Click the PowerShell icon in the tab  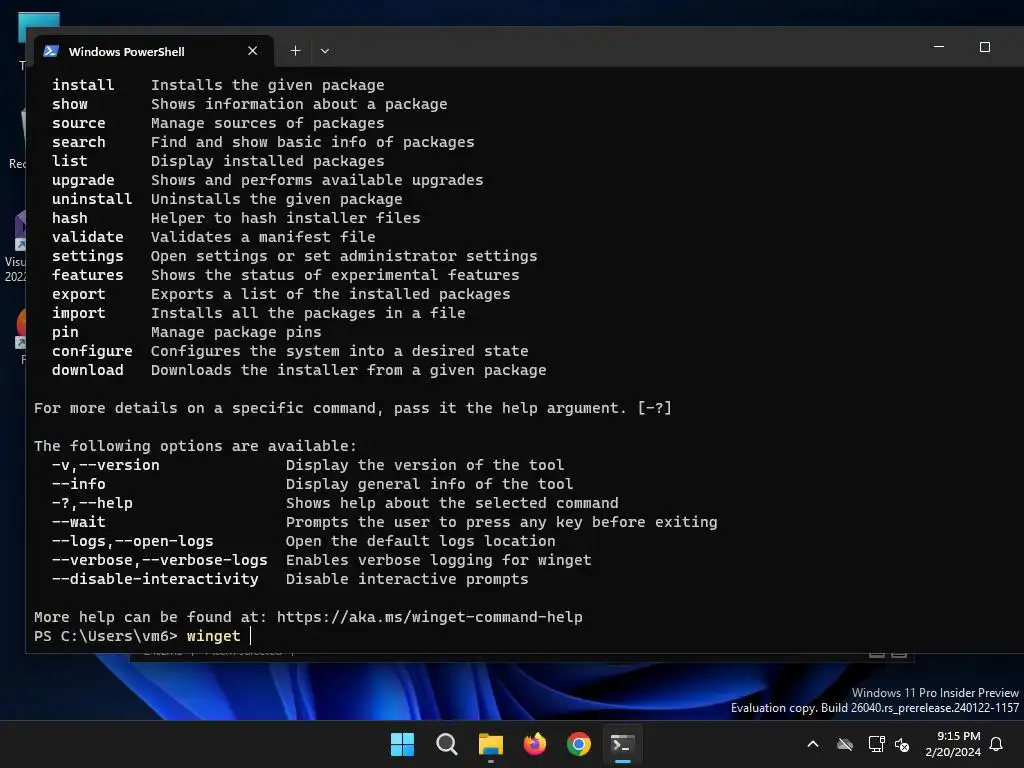51,51
